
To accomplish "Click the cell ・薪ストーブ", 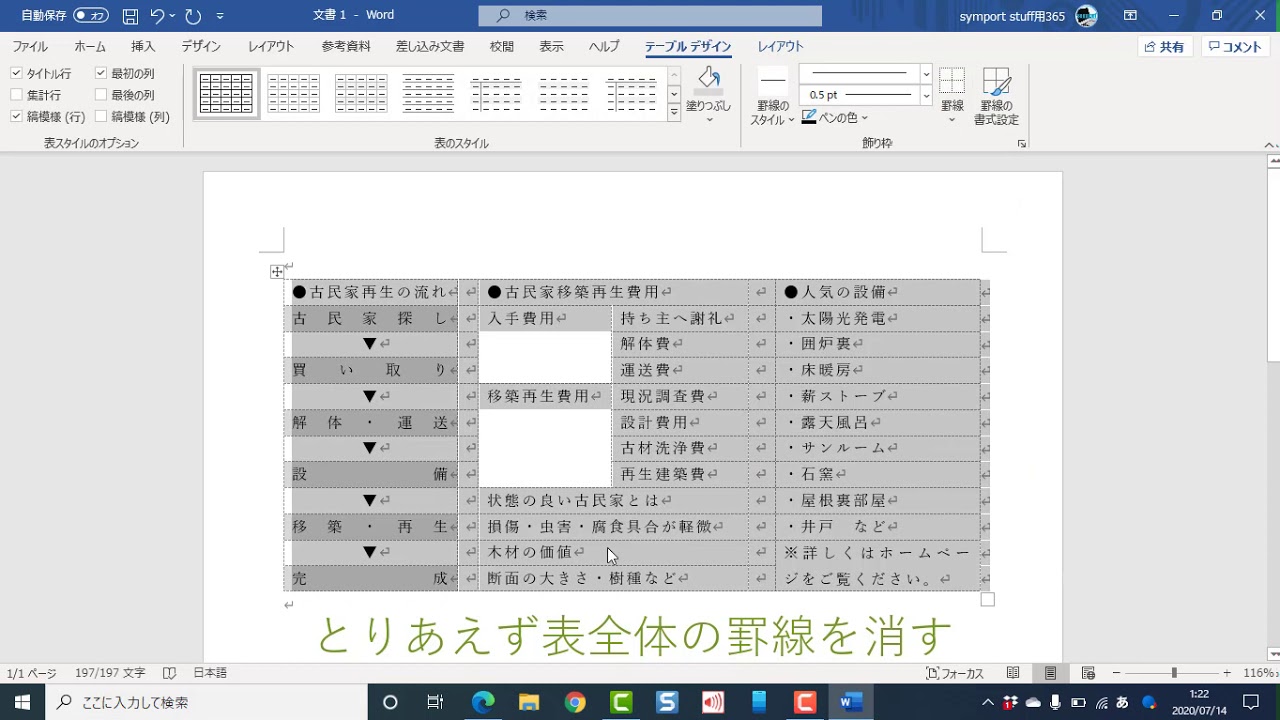I will click(877, 397).
